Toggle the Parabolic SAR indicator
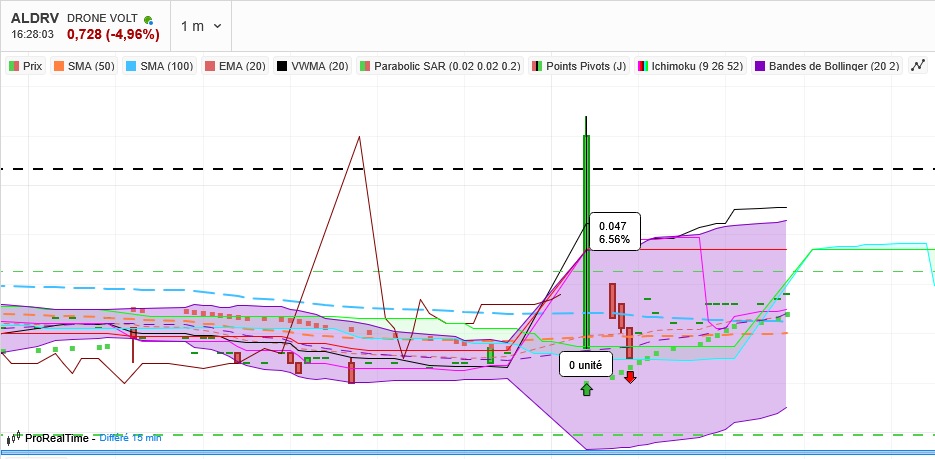The image size is (935, 459). 441,66
